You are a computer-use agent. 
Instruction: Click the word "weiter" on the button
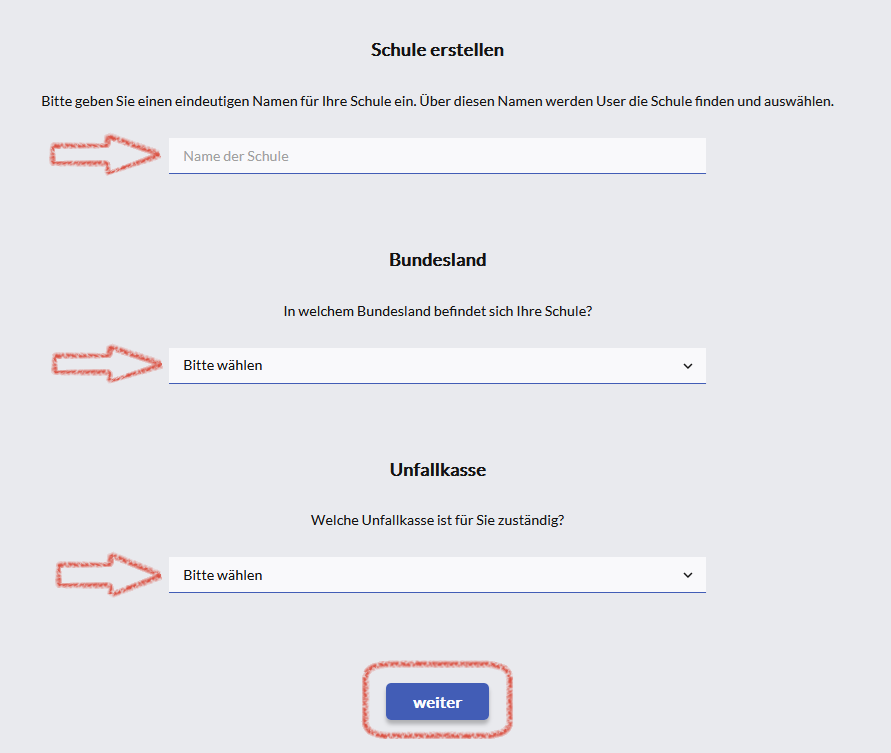pos(437,702)
